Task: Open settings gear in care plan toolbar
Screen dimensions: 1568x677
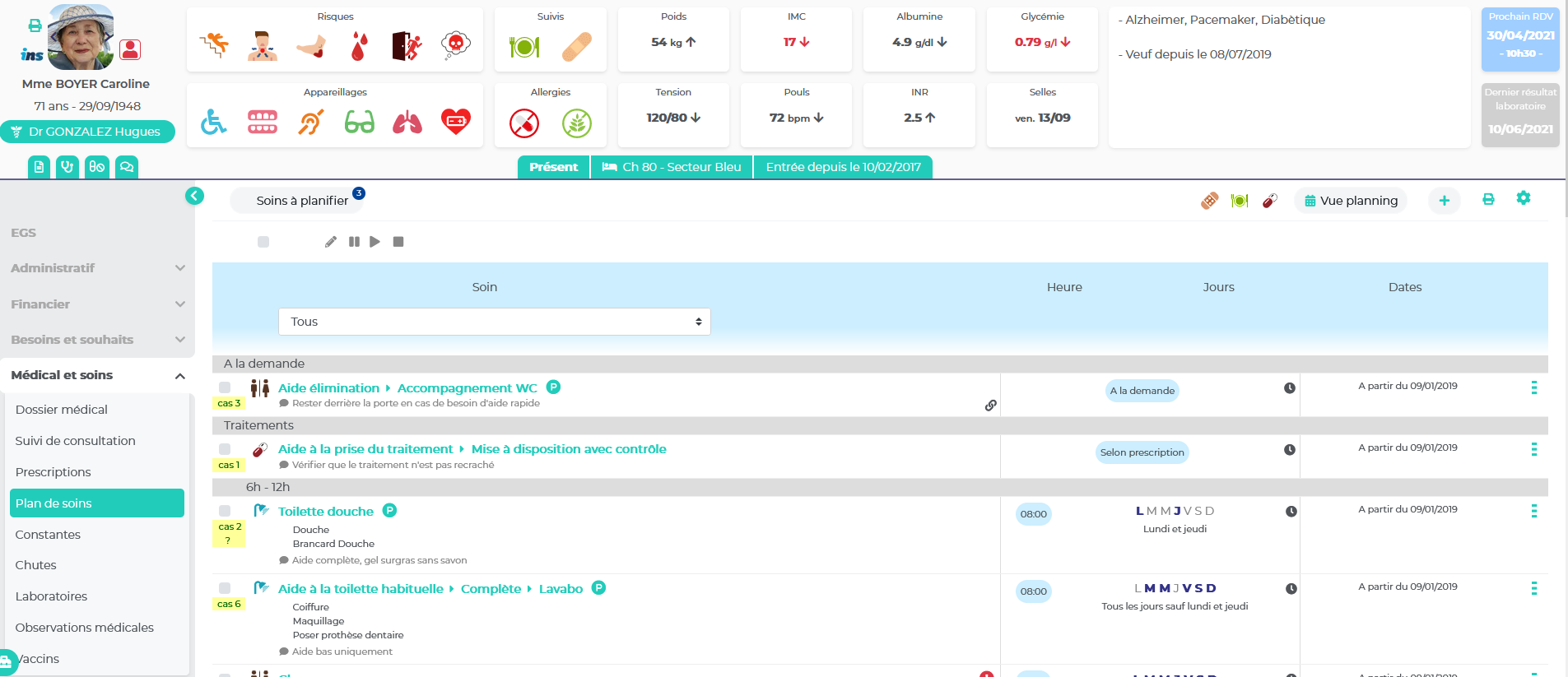Action: tap(1523, 198)
